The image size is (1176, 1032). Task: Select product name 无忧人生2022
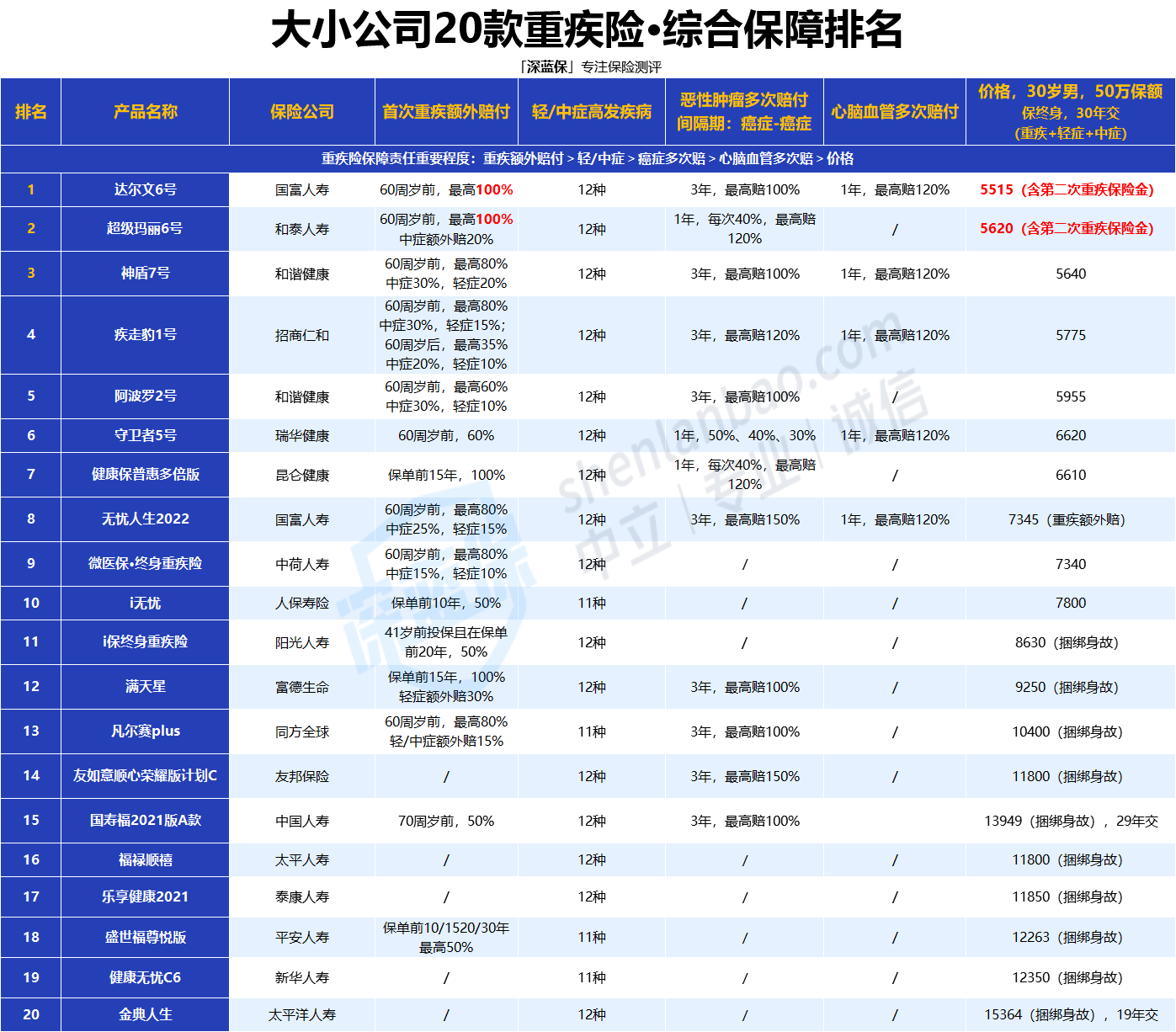click(146, 519)
